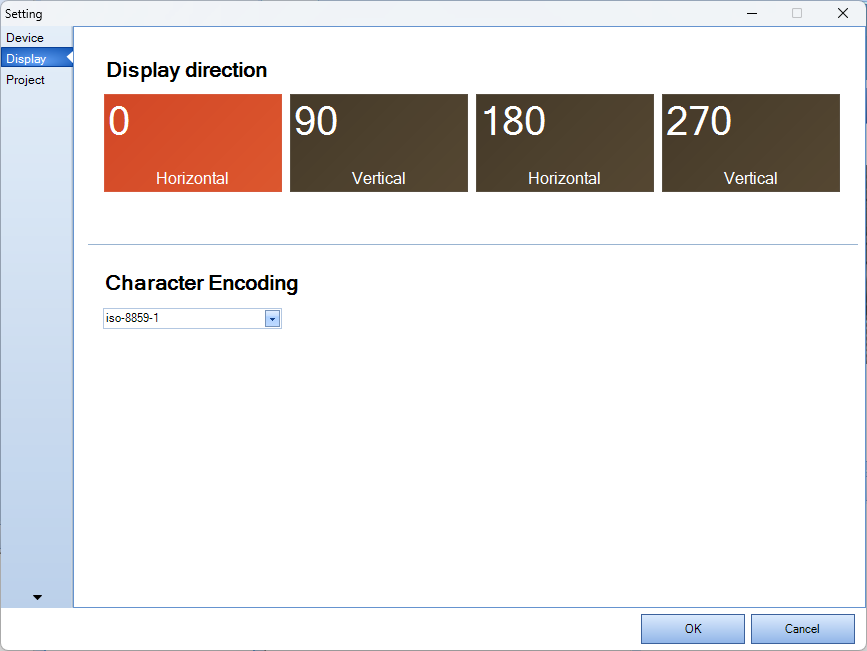Screen dimensions: 867x651
Task: Pick the 270 Vertical orientation tile
Action: [751, 143]
